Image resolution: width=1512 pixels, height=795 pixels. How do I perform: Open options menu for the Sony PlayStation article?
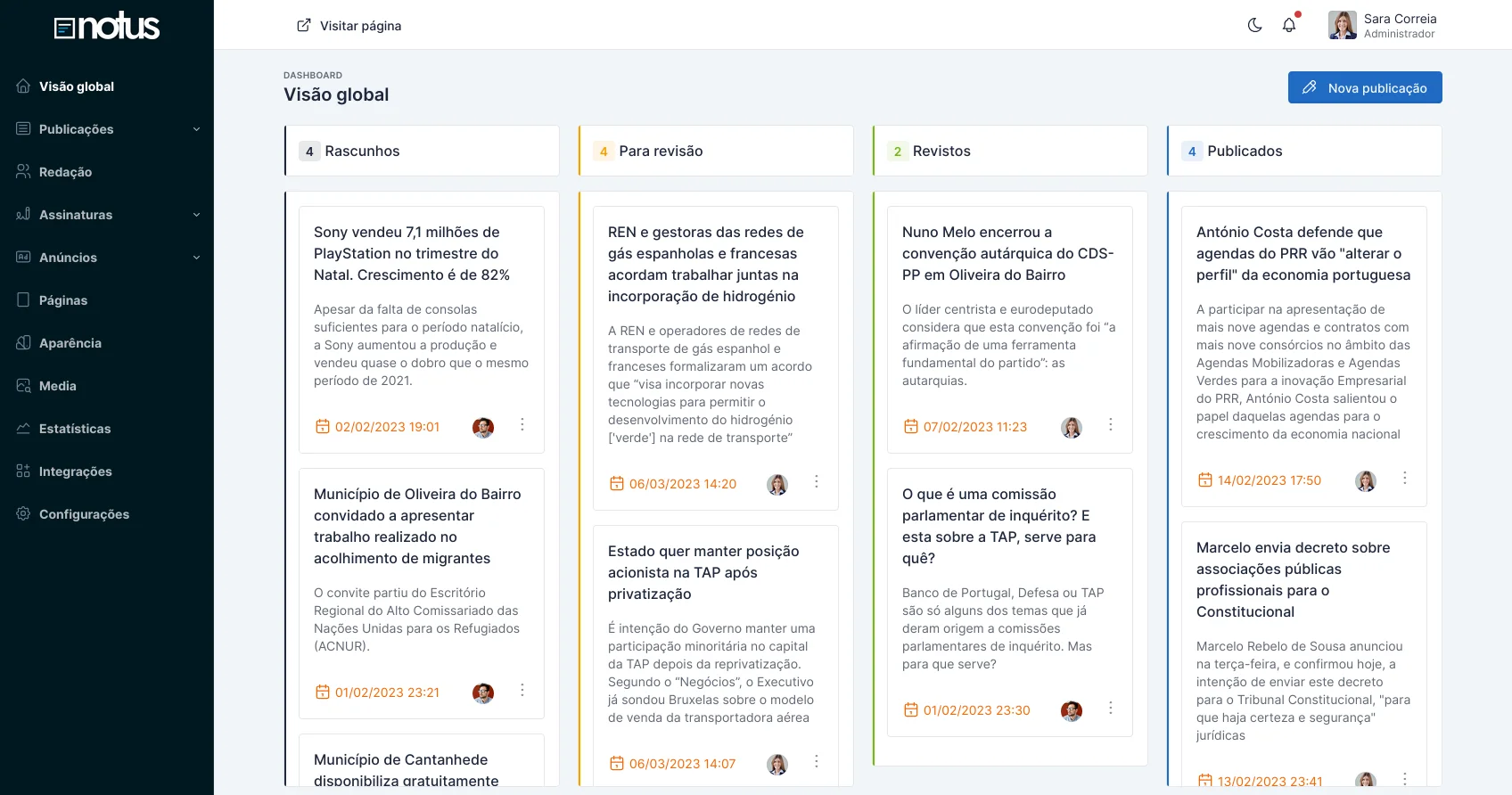[522, 425]
